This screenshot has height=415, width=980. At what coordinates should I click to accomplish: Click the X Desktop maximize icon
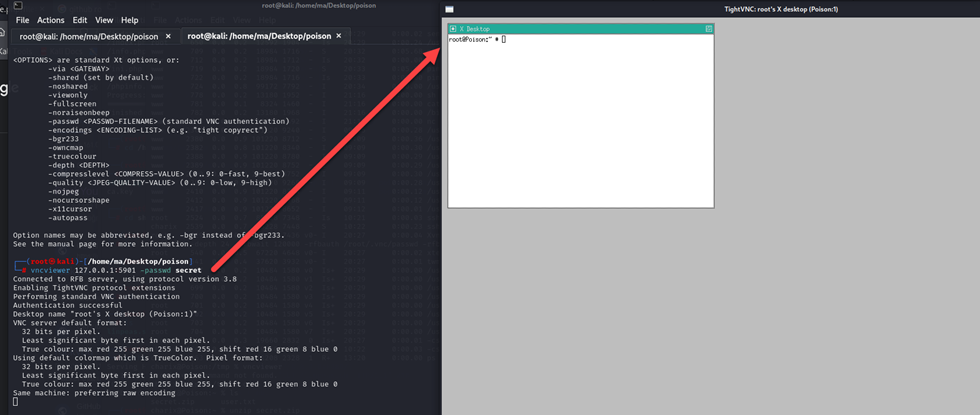click(709, 29)
